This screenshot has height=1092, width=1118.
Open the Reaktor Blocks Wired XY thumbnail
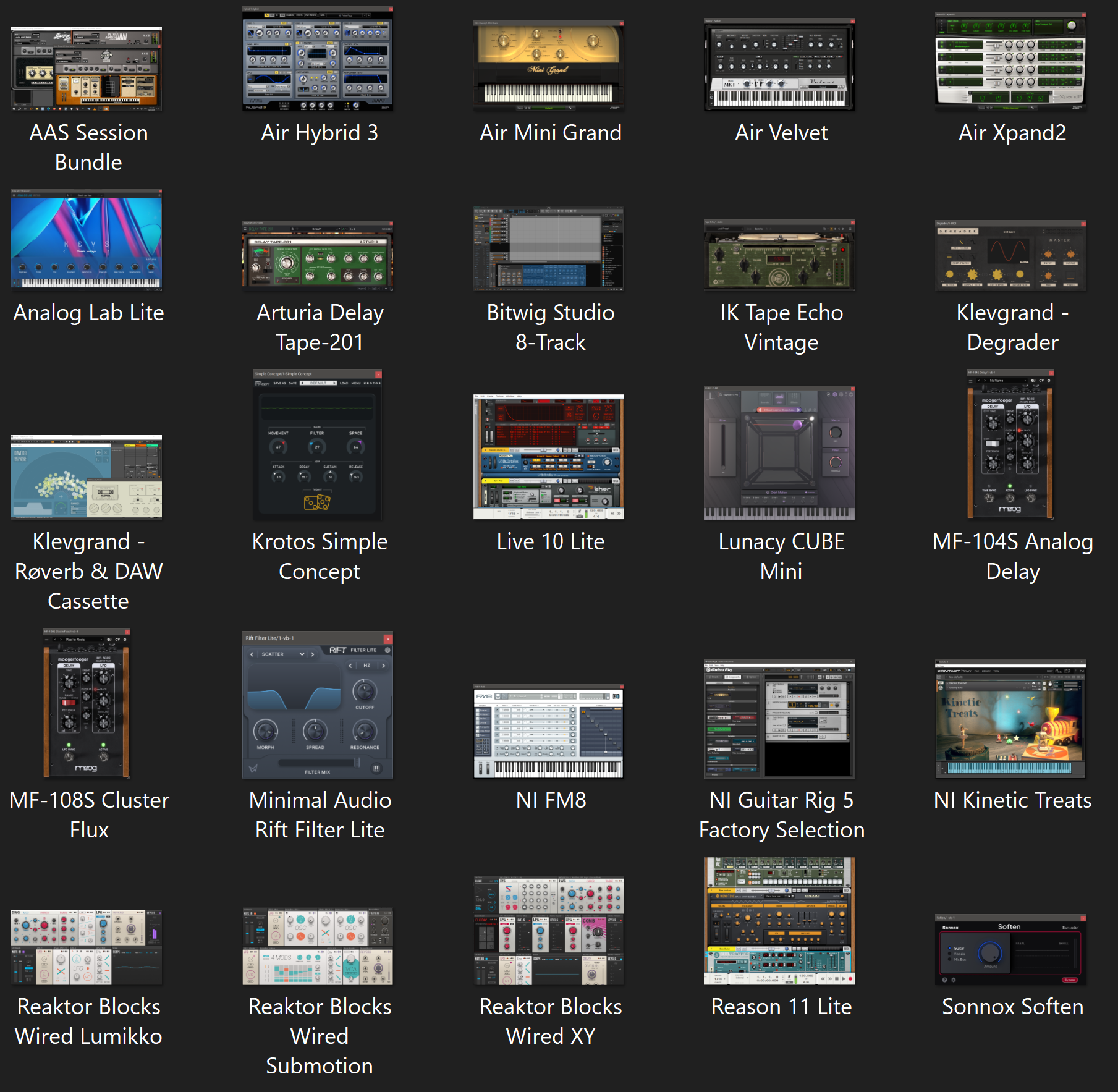(548, 930)
